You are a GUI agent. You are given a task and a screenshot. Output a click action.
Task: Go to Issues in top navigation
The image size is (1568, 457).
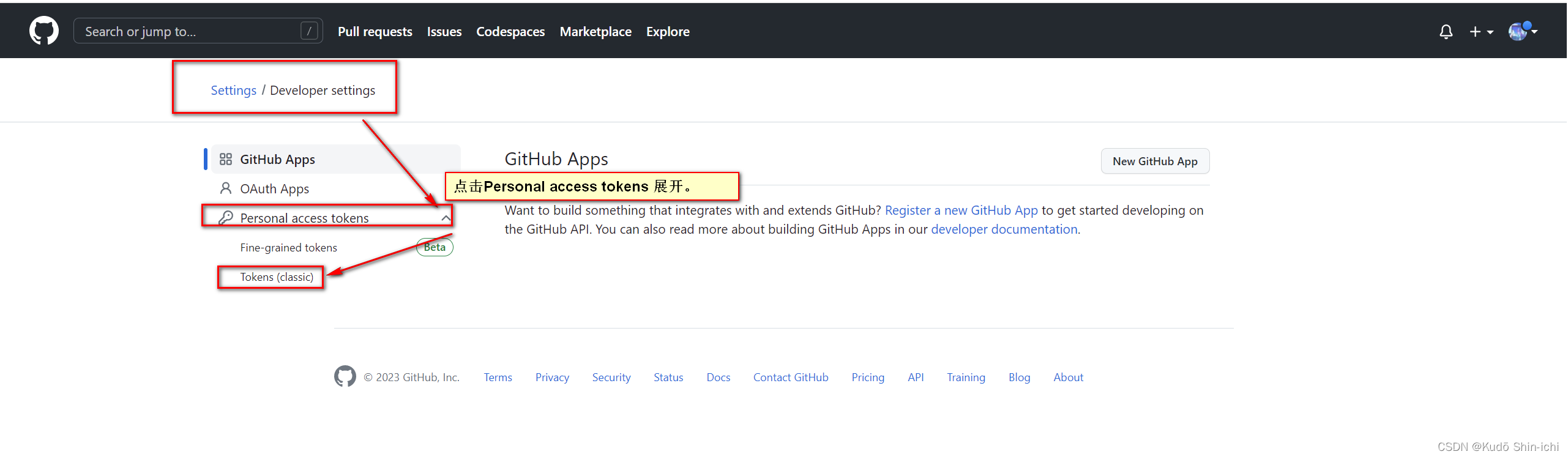(x=444, y=32)
